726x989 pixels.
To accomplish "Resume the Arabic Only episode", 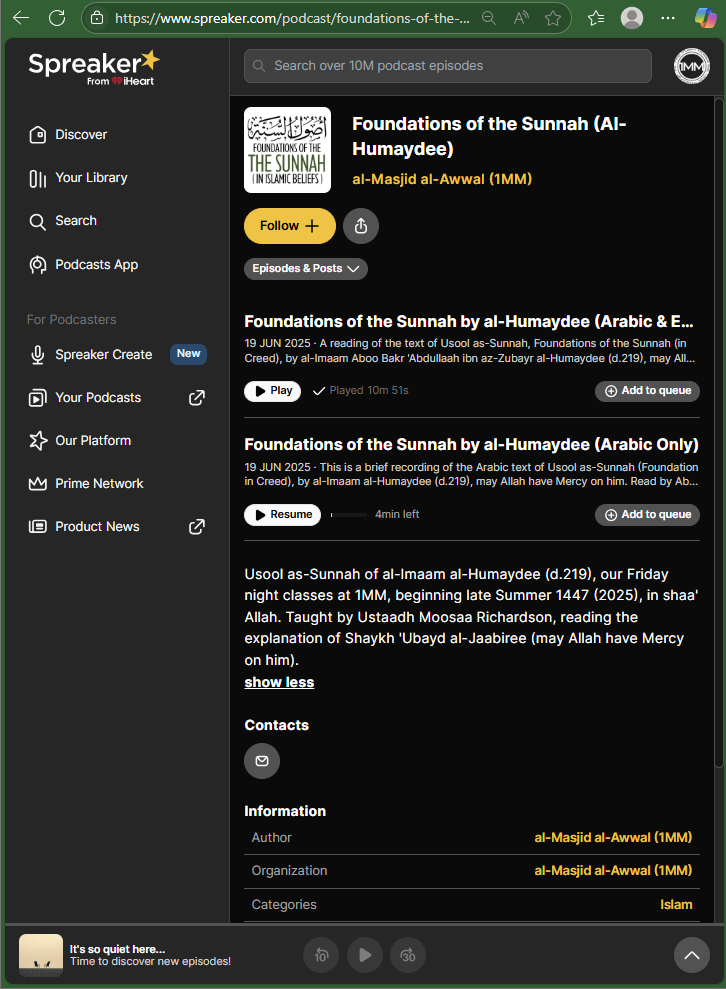I will click(283, 515).
